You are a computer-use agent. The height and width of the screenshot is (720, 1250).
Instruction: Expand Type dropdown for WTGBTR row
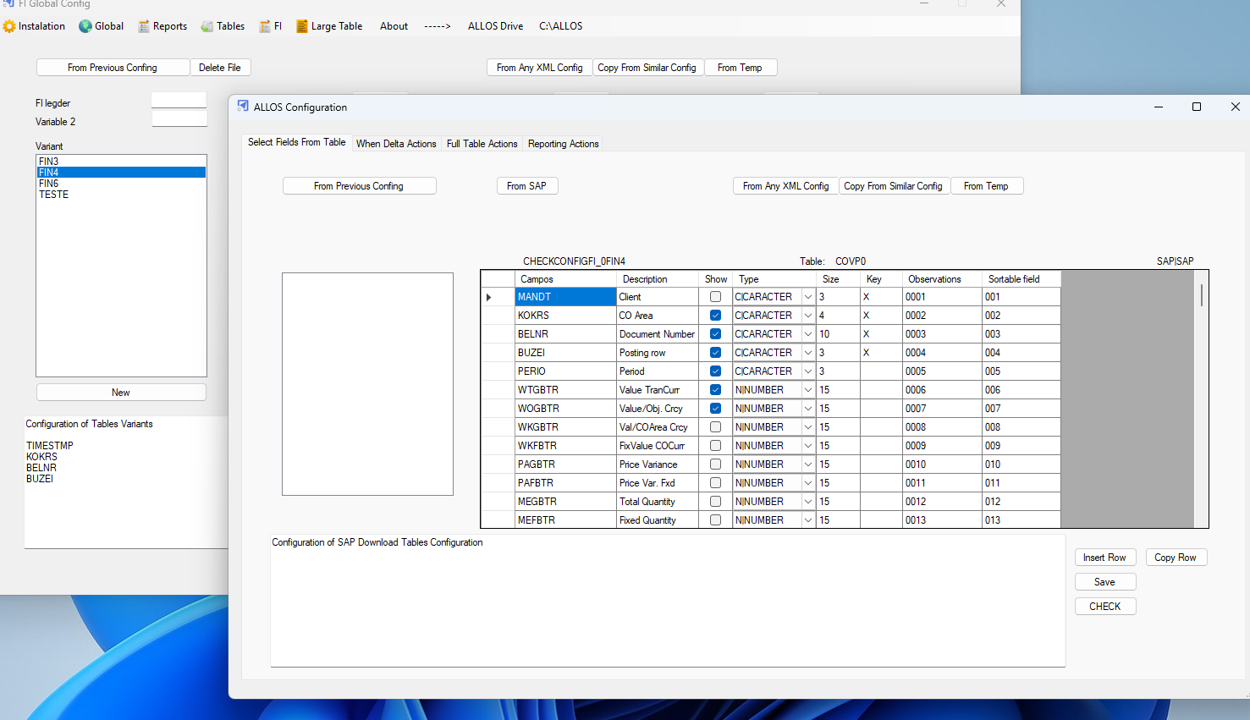coord(807,390)
